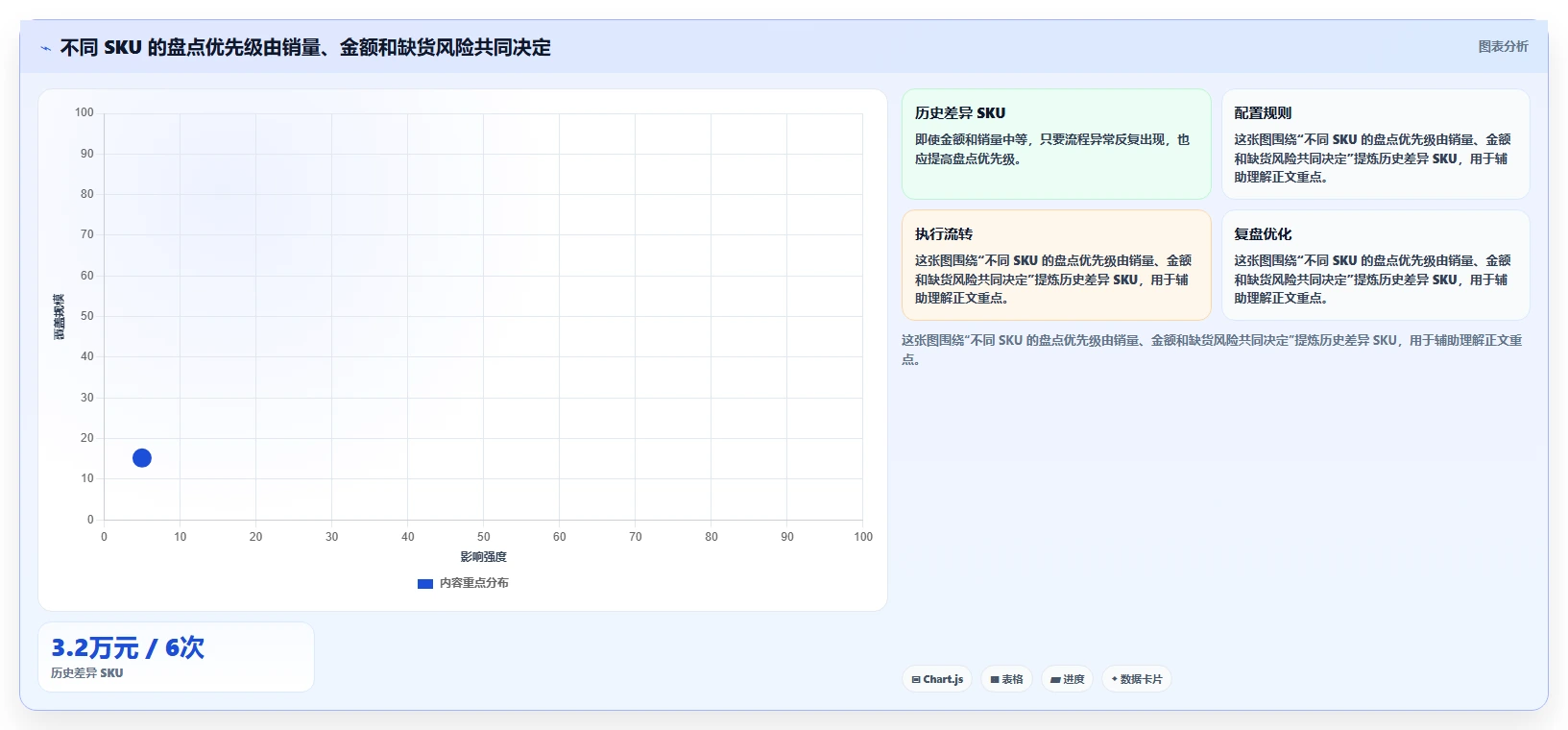
Task: Open the 历史差异 SKU card
Action: tap(1056, 144)
